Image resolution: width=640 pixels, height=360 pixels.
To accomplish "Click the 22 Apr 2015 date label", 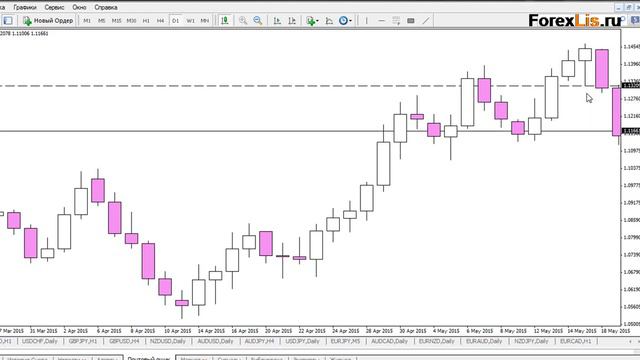I will pos(312,331).
